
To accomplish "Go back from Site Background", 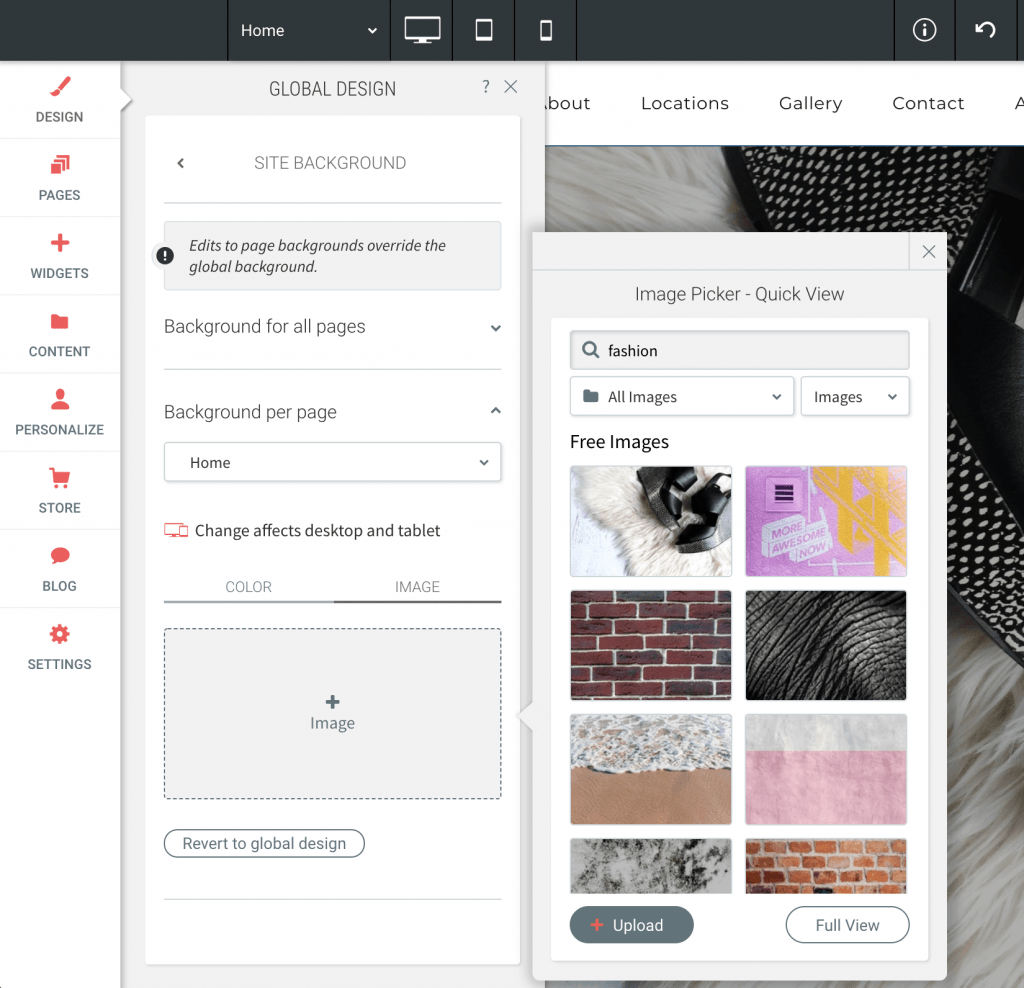I will [x=181, y=163].
